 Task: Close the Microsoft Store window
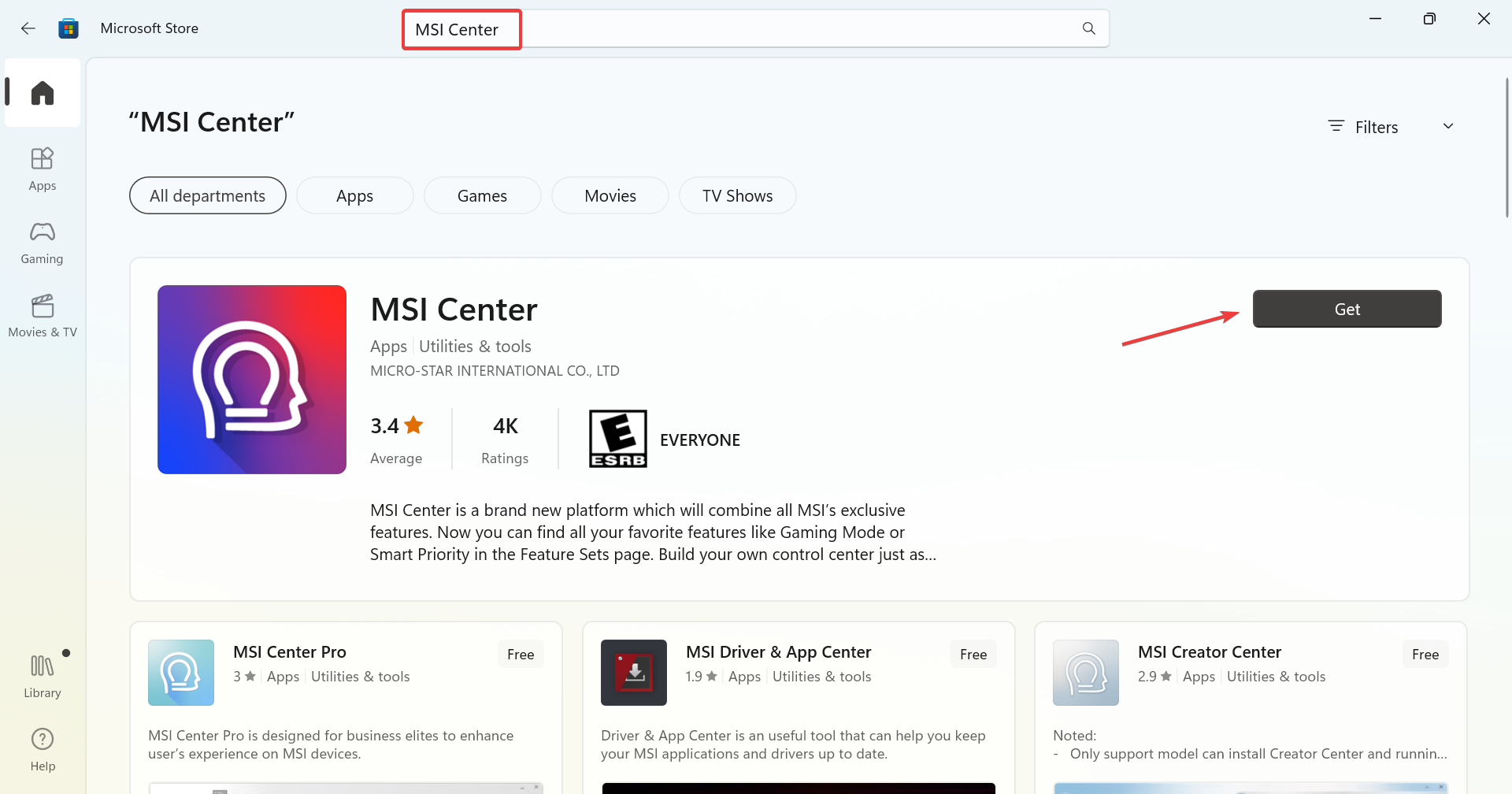[1484, 19]
